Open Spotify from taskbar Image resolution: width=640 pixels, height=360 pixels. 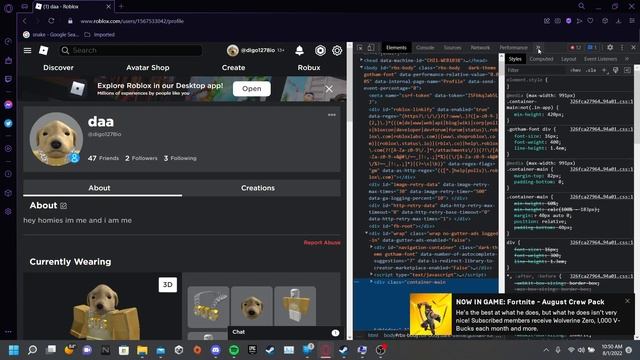coord(234,350)
